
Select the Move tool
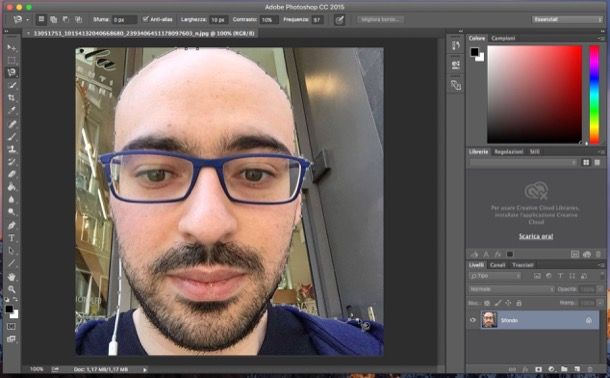[x=11, y=47]
